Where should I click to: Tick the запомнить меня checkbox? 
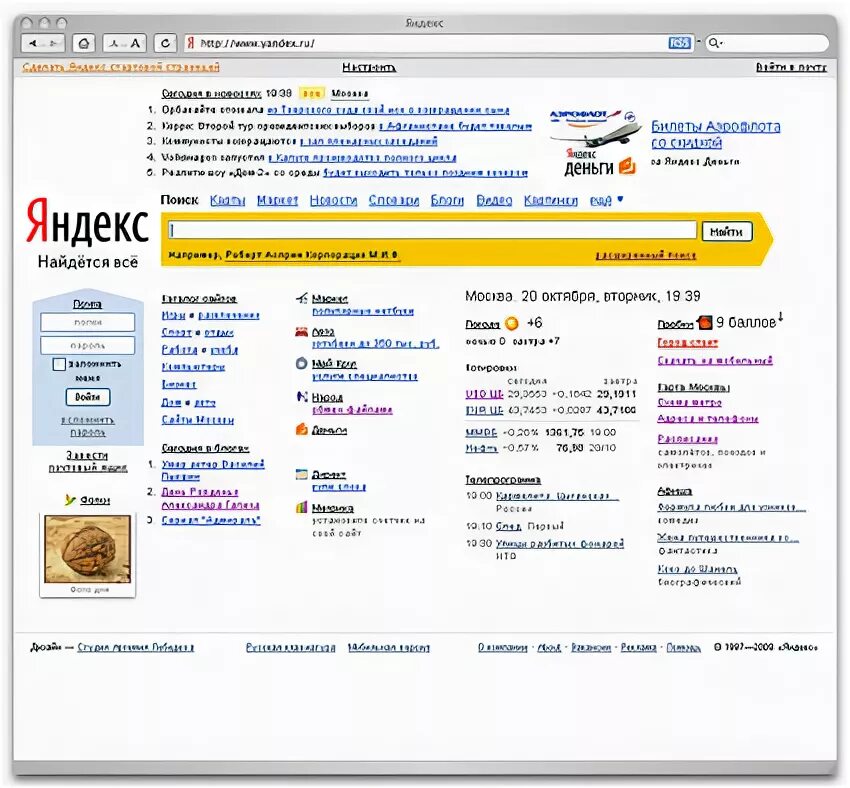(59, 364)
